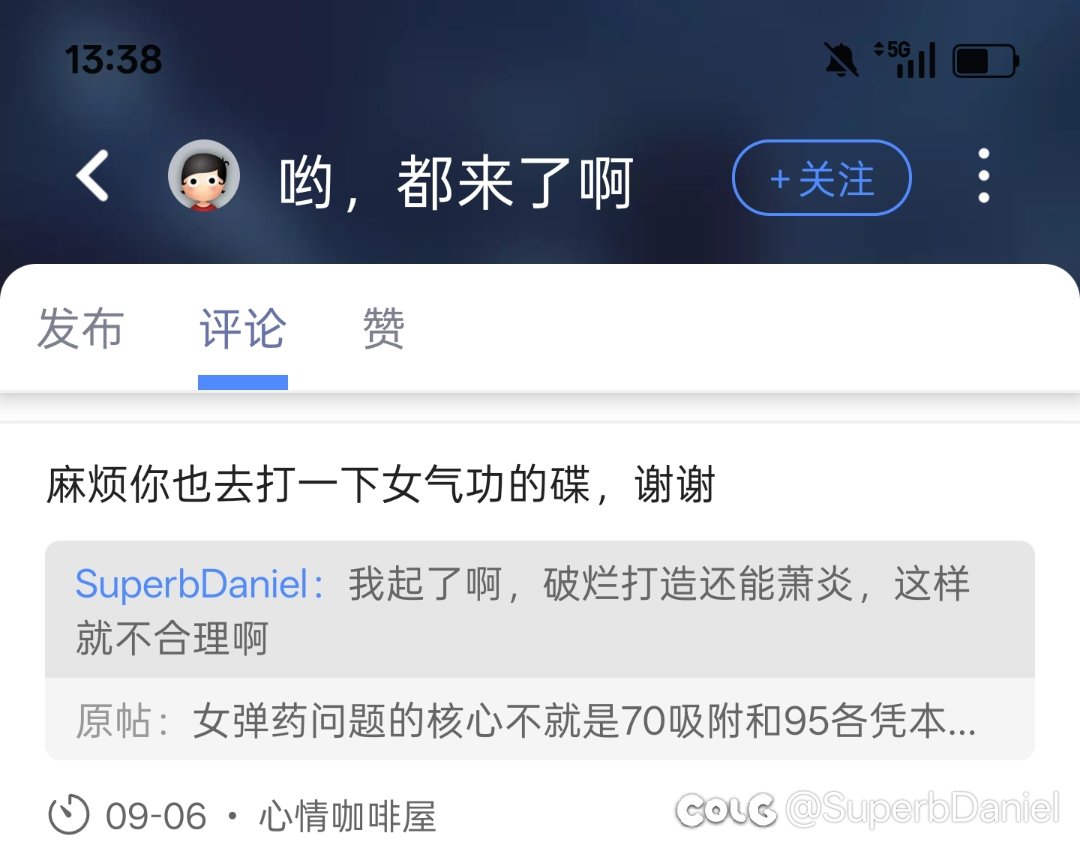The height and width of the screenshot is (851, 1080).
Task: Tap the 5G signal strength icon
Action: point(904,59)
